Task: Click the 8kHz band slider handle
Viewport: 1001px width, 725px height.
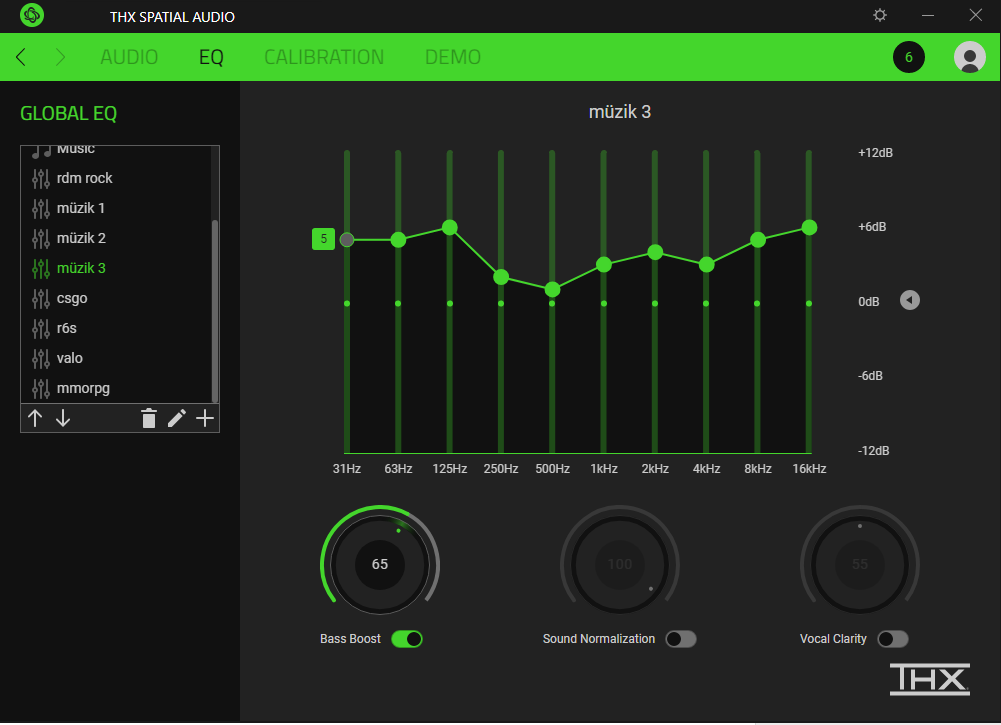Action: (758, 239)
